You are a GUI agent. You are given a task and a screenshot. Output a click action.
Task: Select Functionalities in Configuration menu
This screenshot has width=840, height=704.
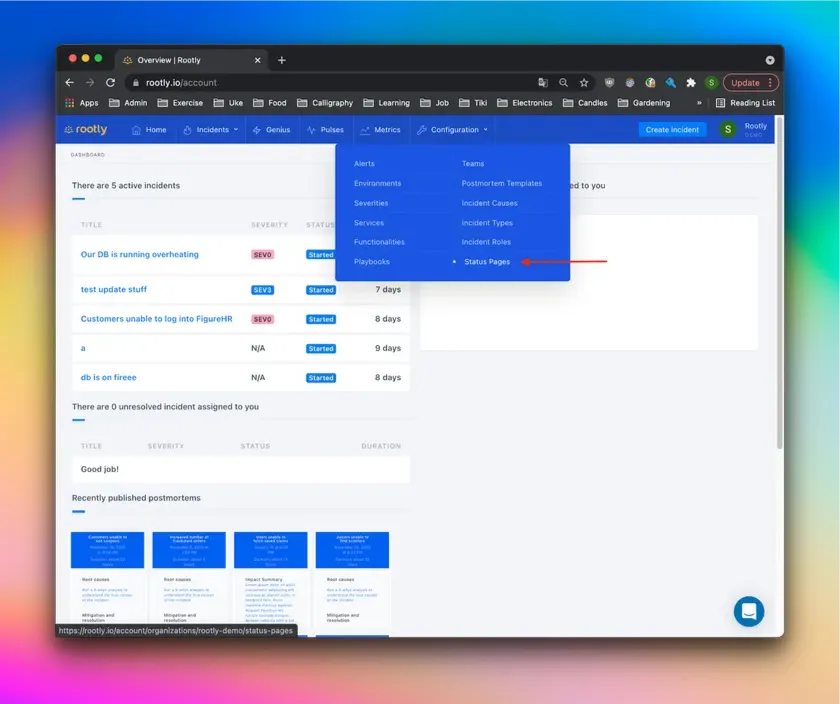click(x=379, y=242)
